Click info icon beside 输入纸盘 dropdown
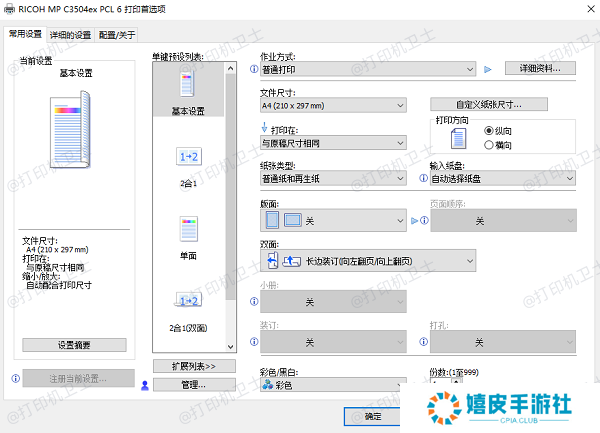The height and width of the screenshot is (433, 600). 424,178
